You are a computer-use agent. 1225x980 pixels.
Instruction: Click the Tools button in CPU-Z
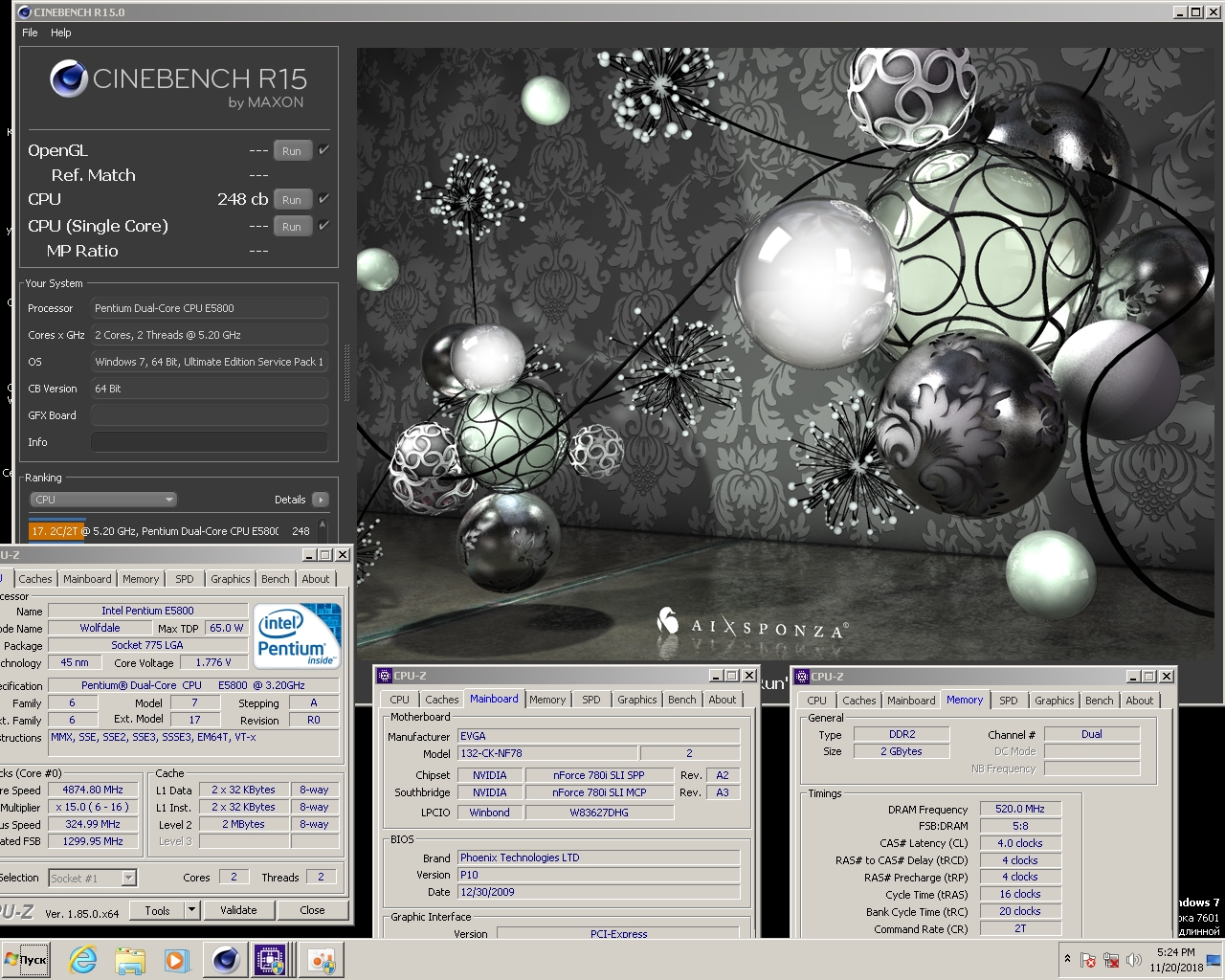click(158, 910)
